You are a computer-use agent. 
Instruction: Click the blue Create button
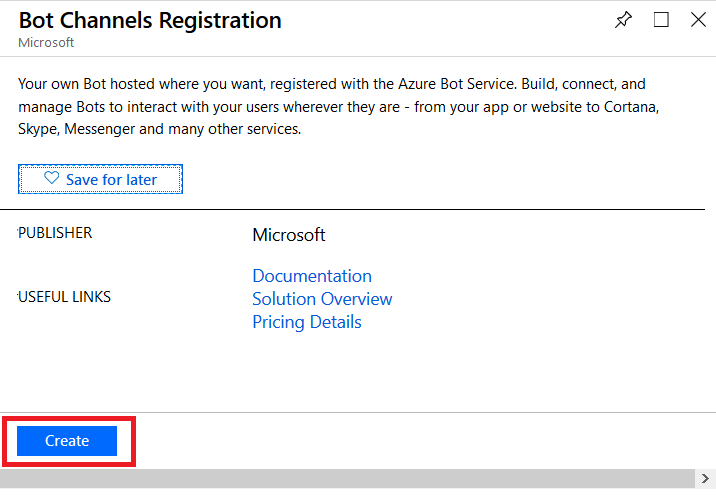tap(67, 441)
